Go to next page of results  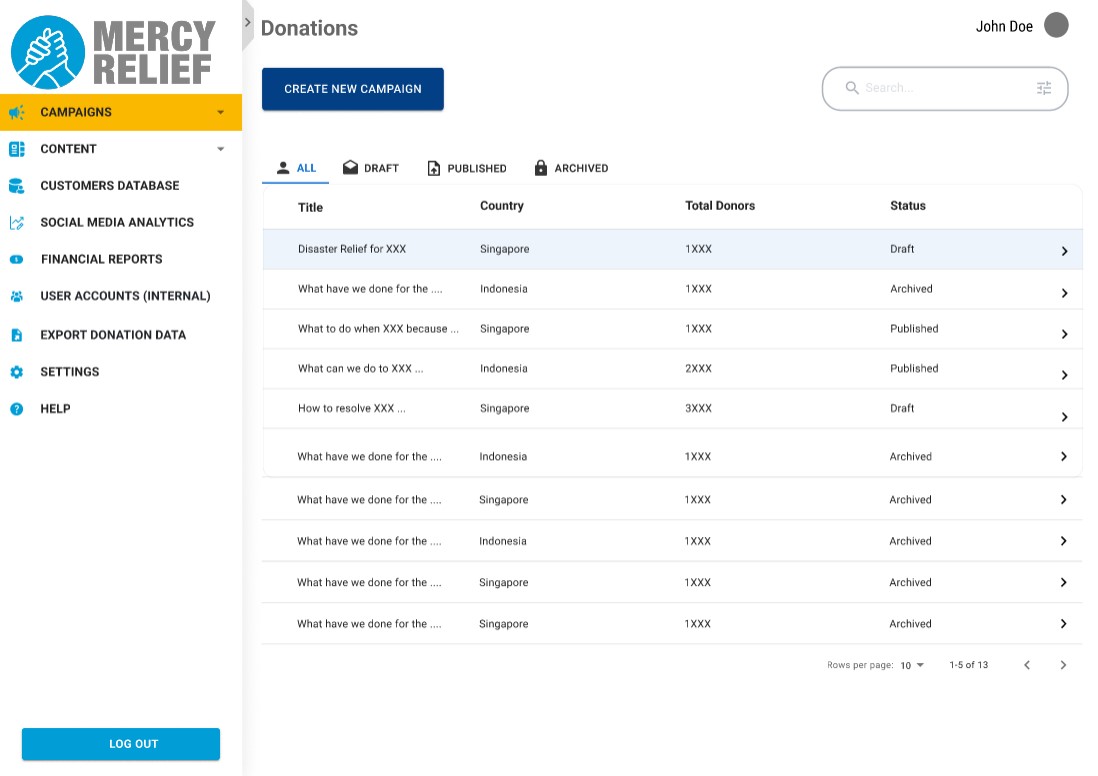coord(1063,665)
